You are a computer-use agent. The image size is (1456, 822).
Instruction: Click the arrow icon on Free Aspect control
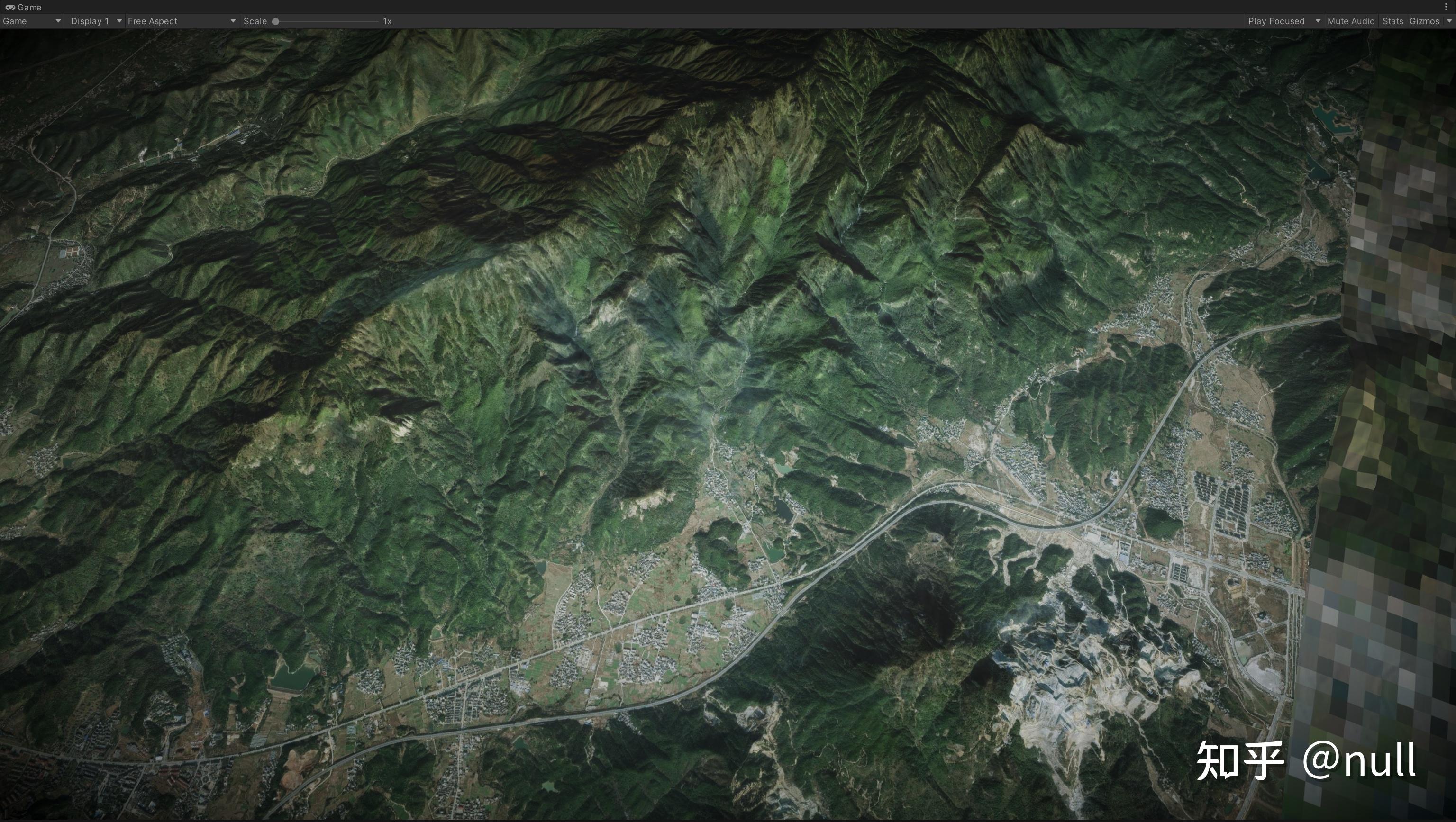(x=232, y=21)
